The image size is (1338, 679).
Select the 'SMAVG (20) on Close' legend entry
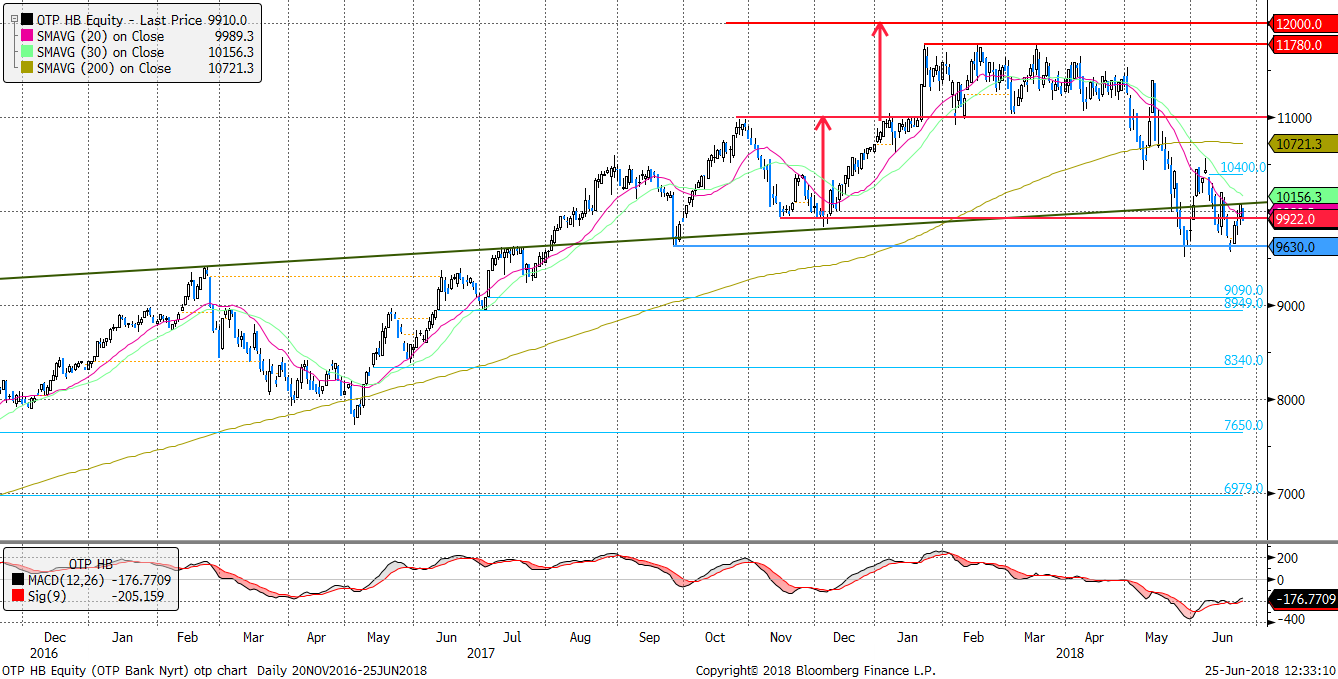[100, 36]
